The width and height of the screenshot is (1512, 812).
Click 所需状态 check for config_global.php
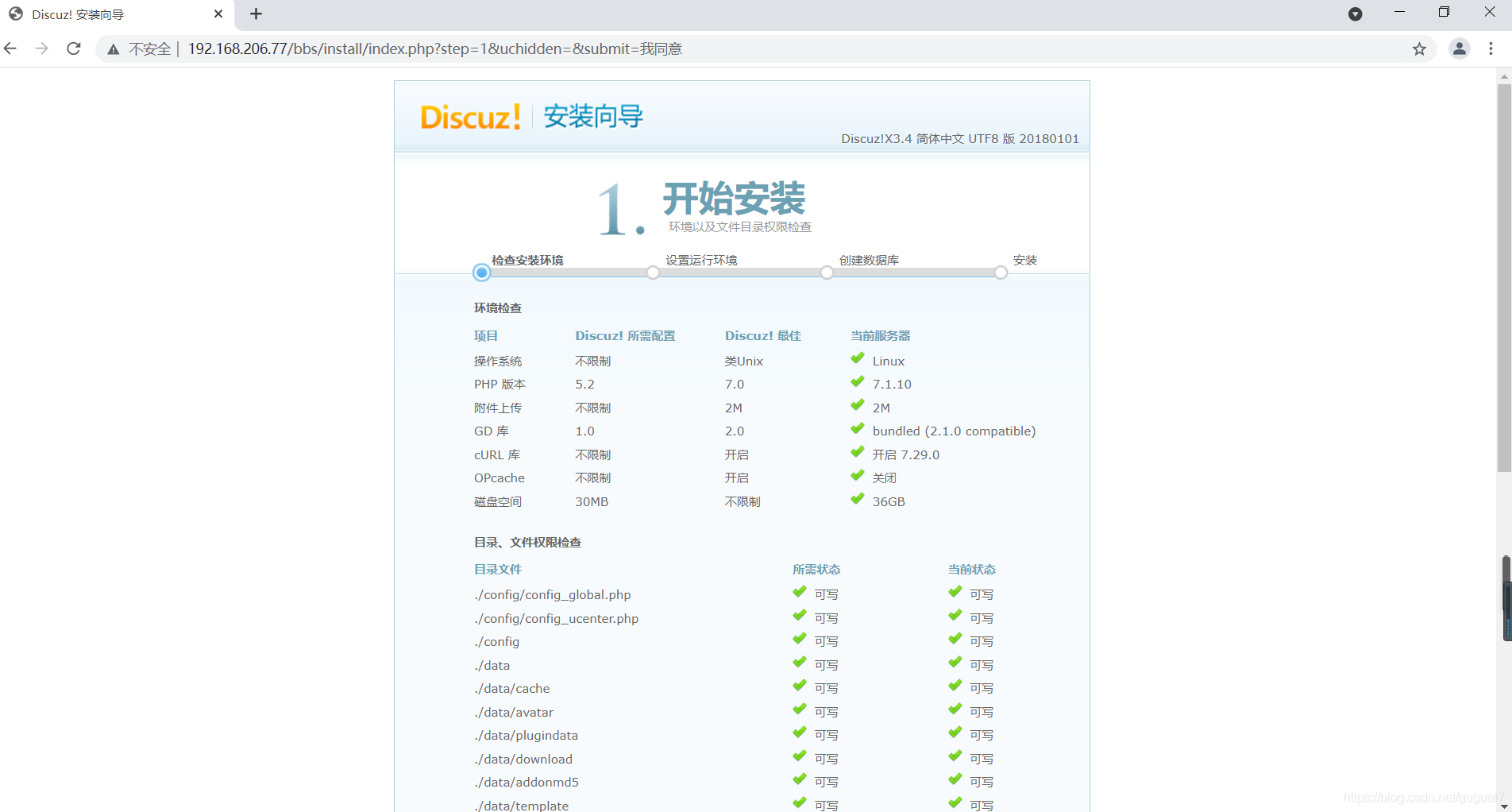pos(800,593)
